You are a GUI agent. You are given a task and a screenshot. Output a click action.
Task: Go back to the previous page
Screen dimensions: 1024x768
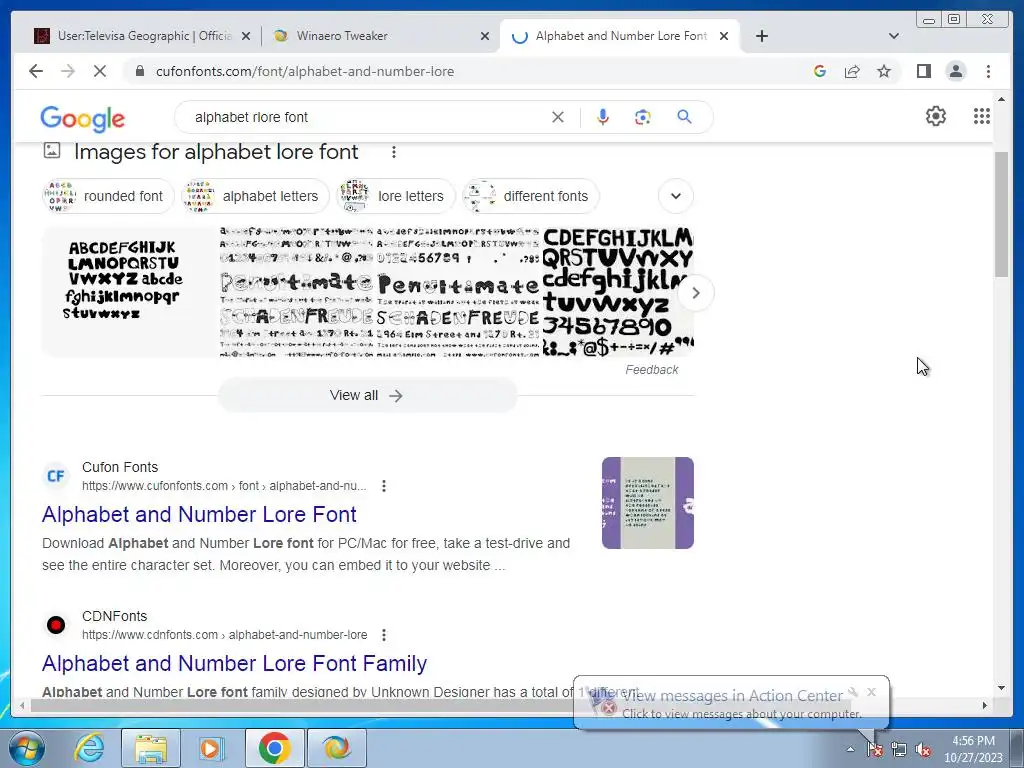[36, 71]
